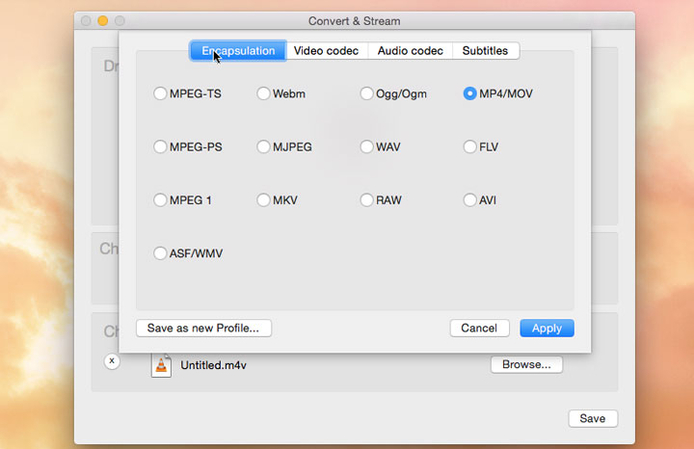Click the Untitled.m4v file name
This screenshot has height=449, width=694.
tap(213, 365)
